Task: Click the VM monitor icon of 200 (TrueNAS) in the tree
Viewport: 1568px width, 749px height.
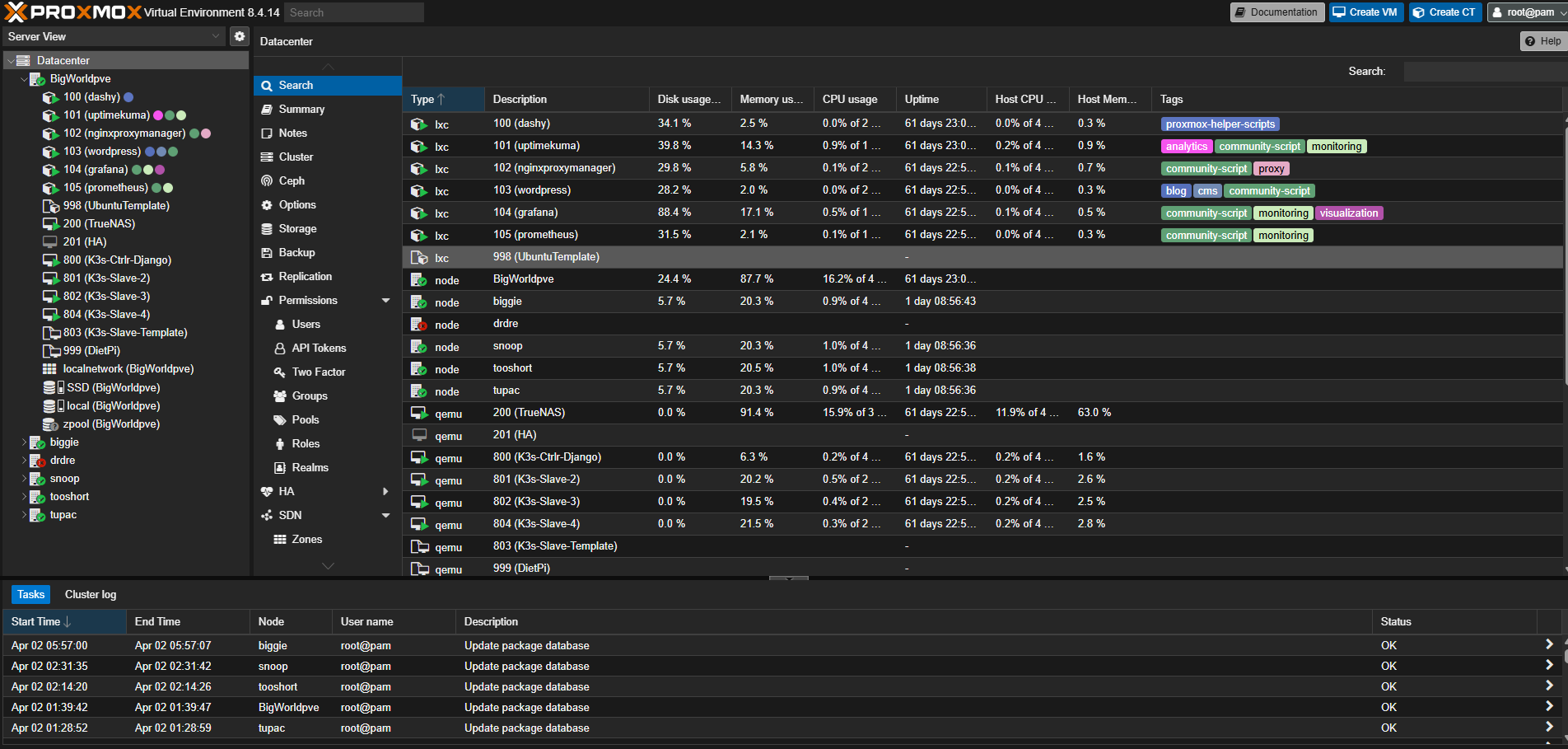Action: 50,224
